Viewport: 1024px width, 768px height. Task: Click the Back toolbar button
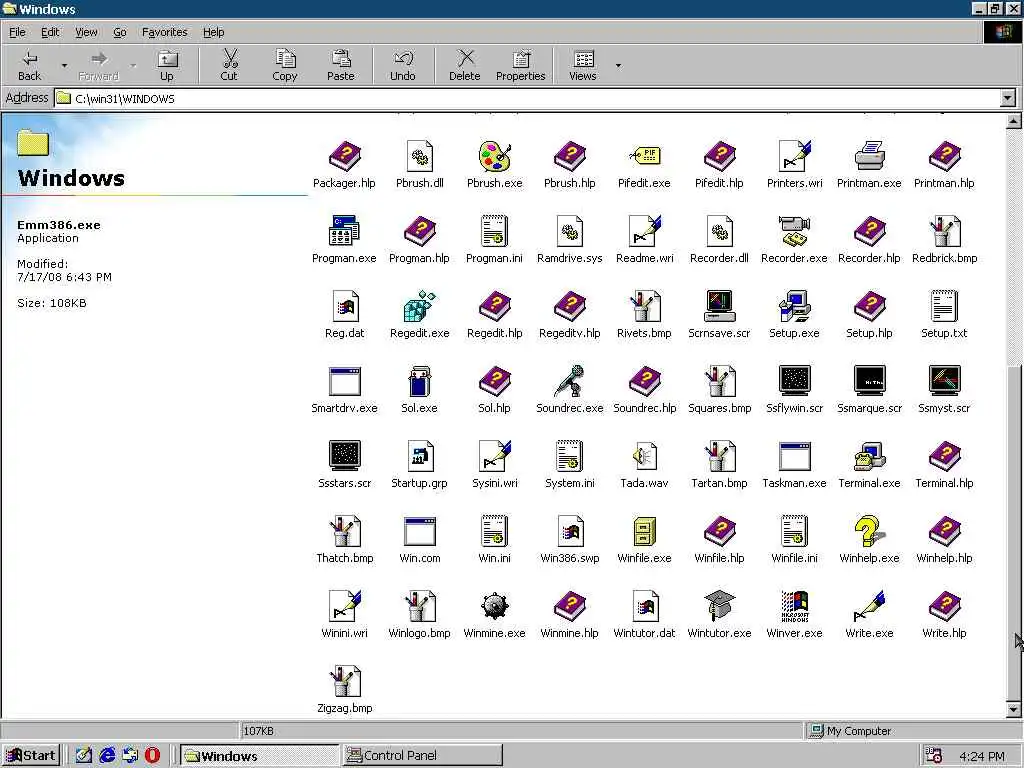[29, 65]
